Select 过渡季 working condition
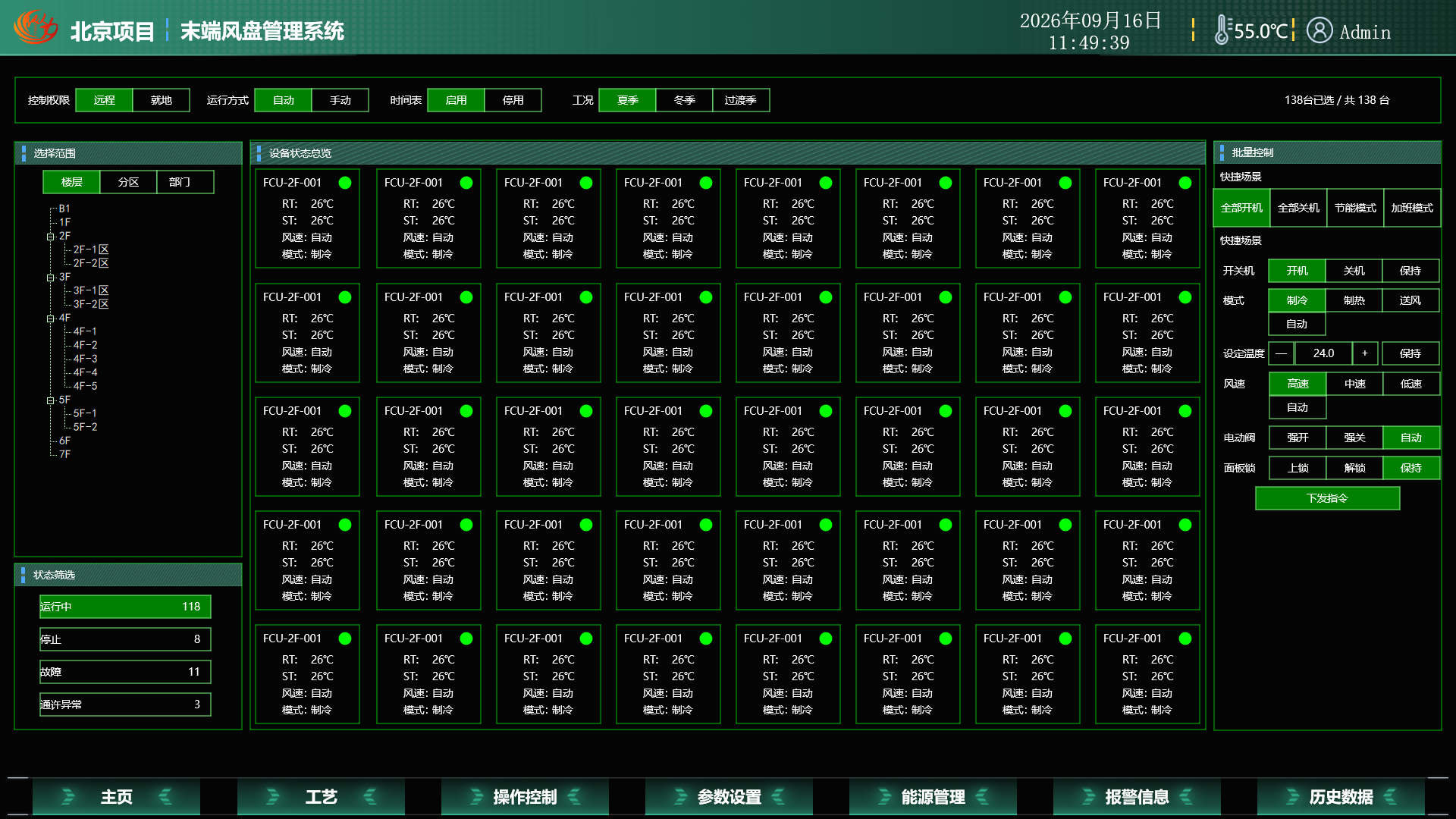Viewport: 1456px width, 819px height. tap(741, 100)
